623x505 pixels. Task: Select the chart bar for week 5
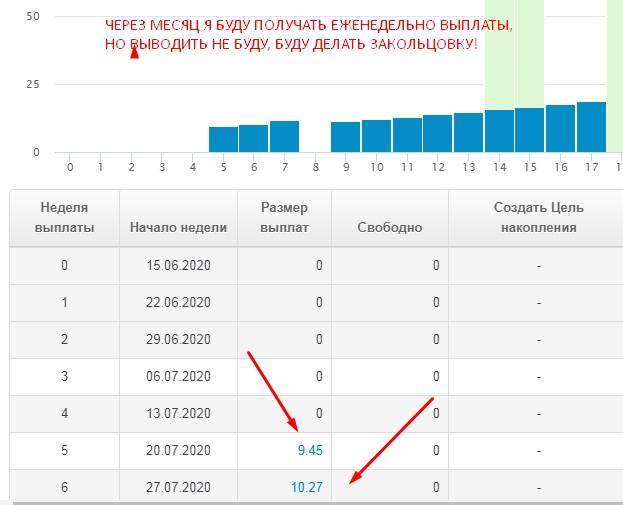223,139
